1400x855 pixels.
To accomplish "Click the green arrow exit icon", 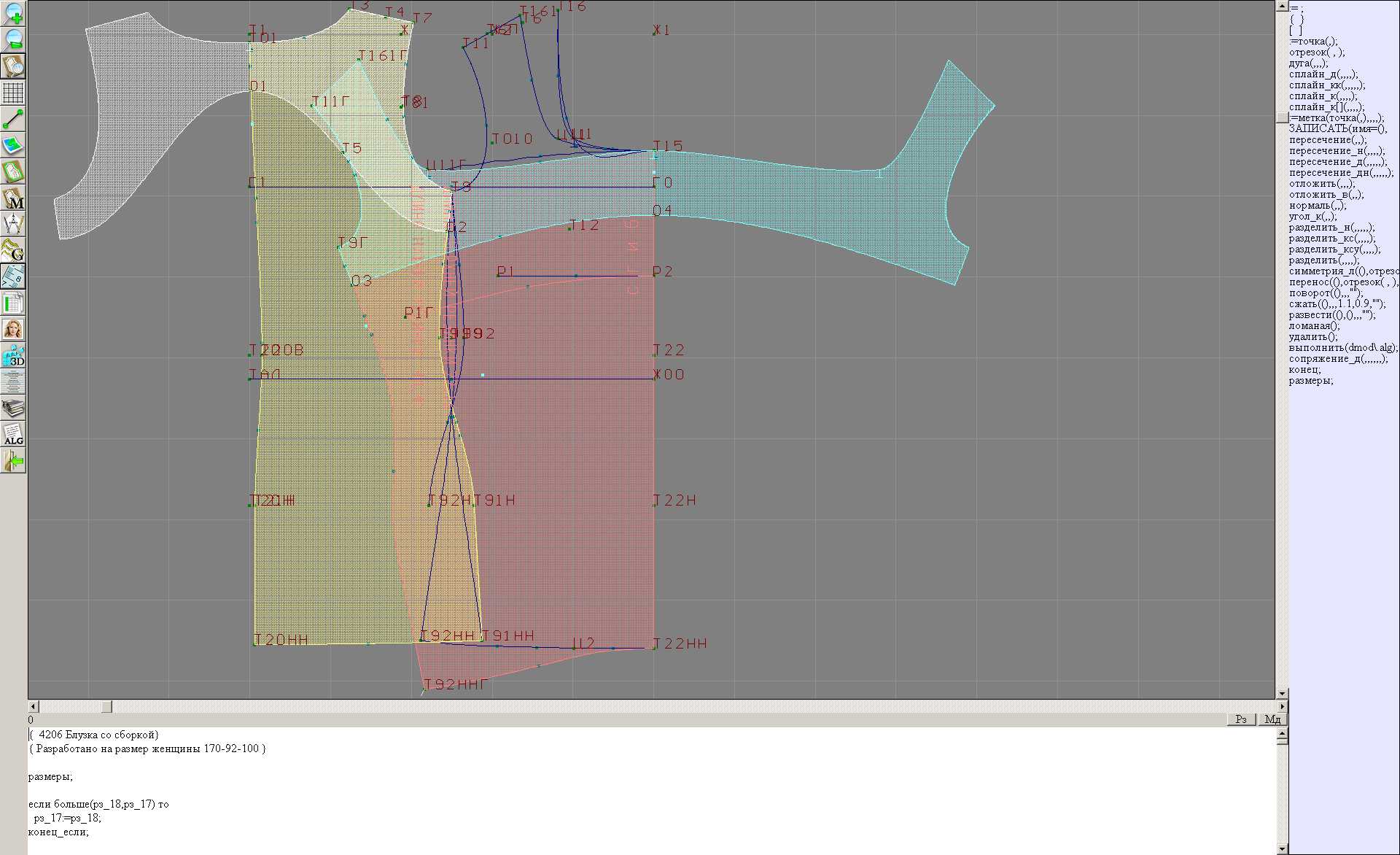I will pyautogui.click(x=13, y=460).
